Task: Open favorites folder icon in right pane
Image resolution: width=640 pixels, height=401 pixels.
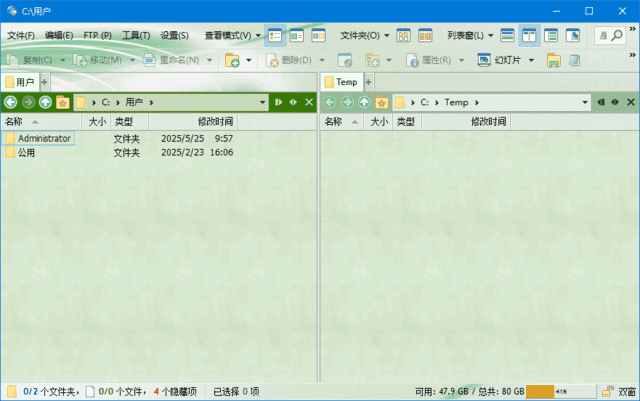Action: pos(381,102)
